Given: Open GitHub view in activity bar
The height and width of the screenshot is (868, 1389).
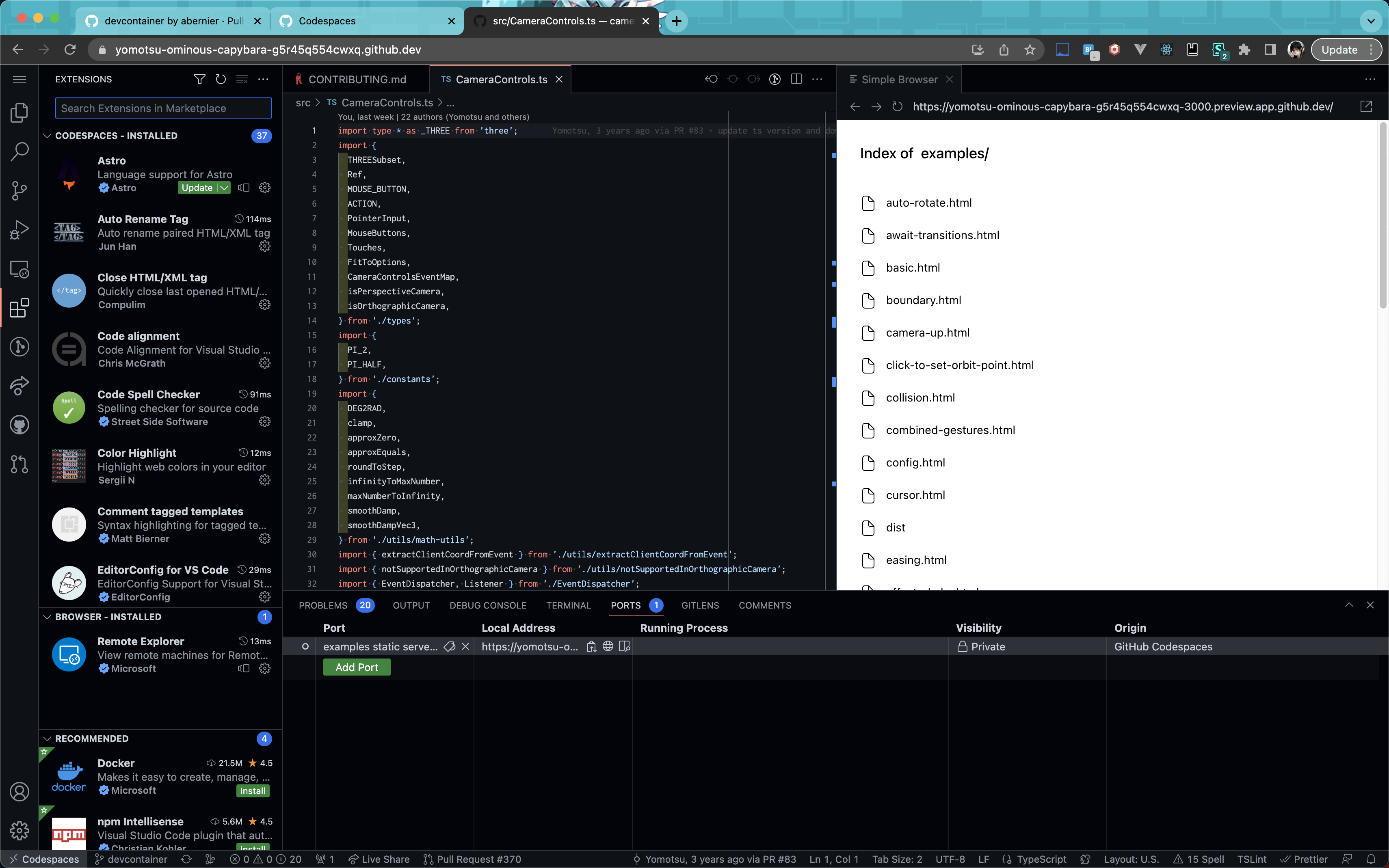Looking at the screenshot, I should click(19, 425).
